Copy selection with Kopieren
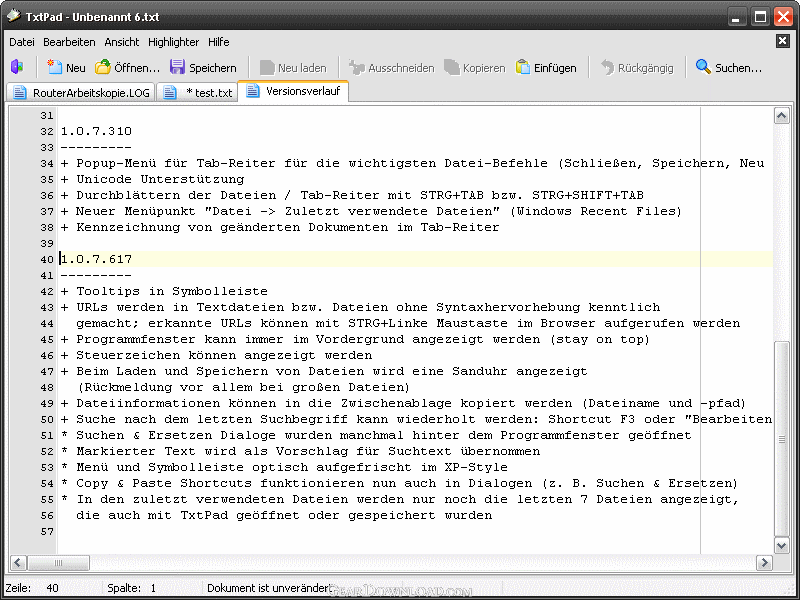 coord(474,67)
